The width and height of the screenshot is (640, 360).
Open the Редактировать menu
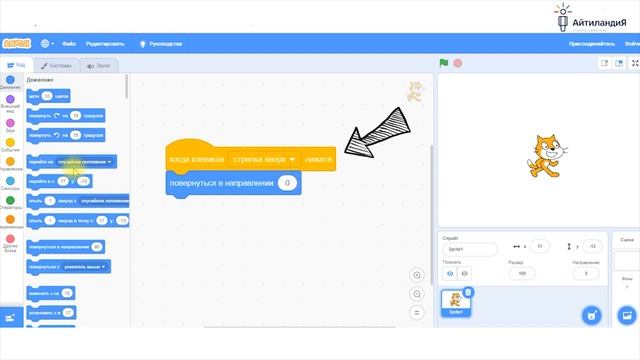pyautogui.click(x=105, y=44)
